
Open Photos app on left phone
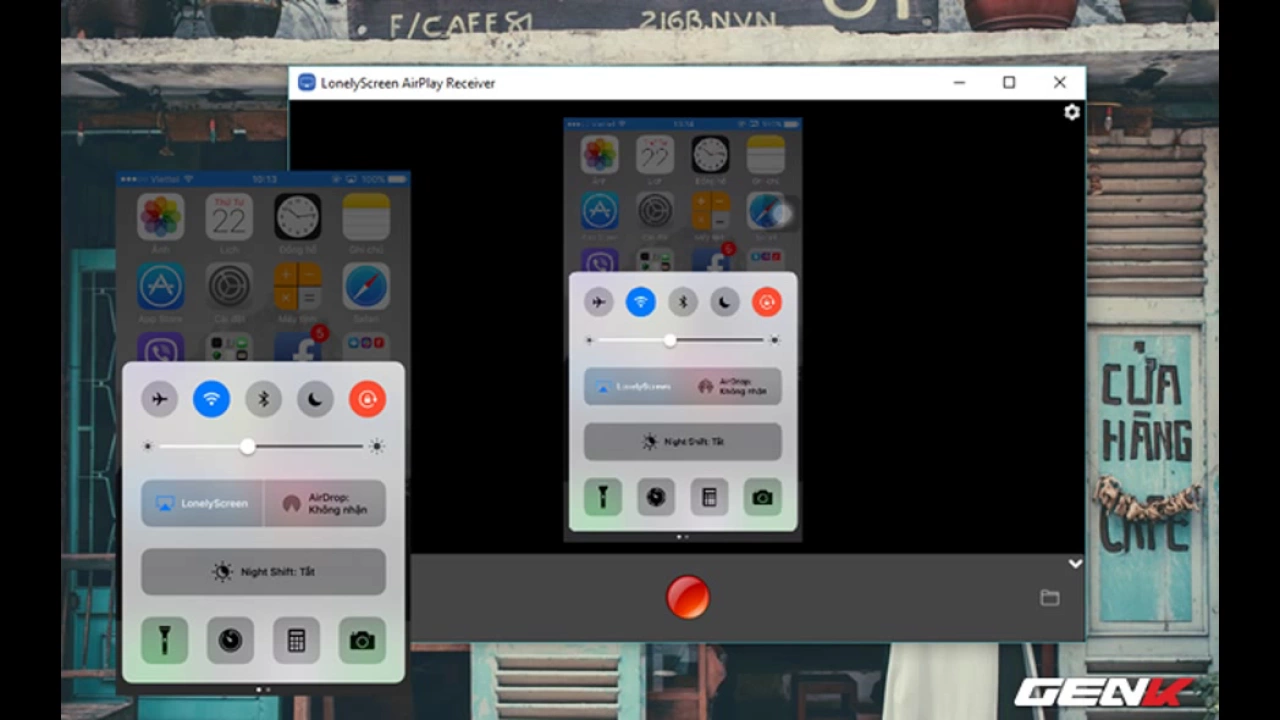[160, 217]
